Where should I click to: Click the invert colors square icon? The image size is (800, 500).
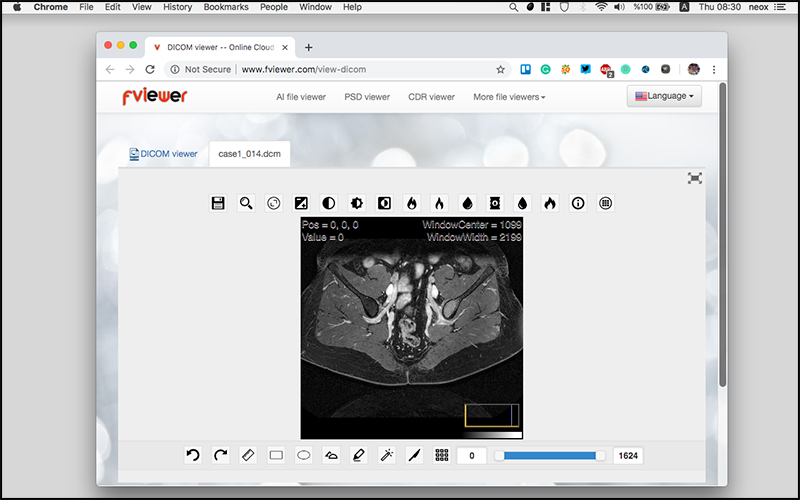[384, 203]
